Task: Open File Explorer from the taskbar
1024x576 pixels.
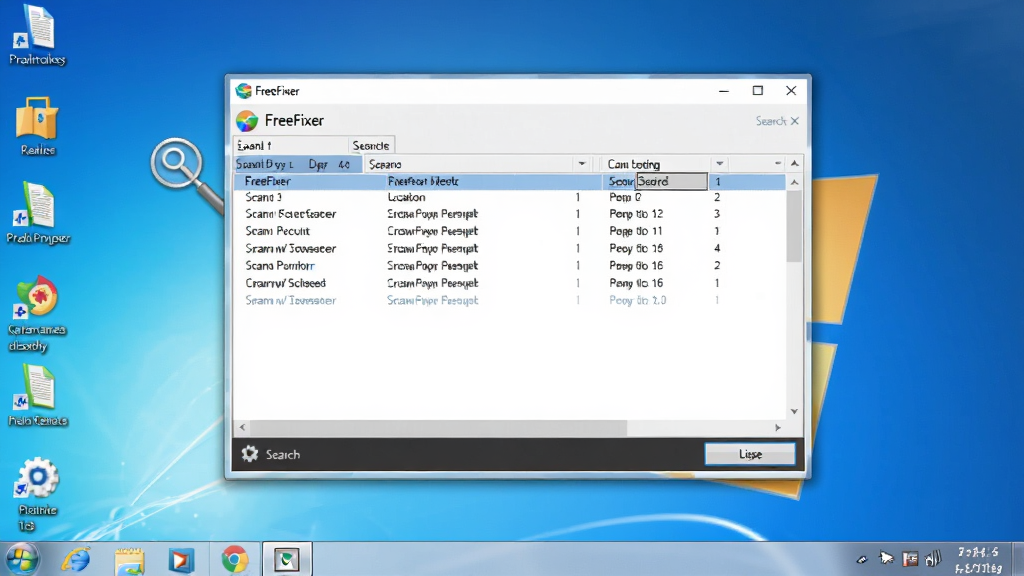Action: [x=129, y=560]
